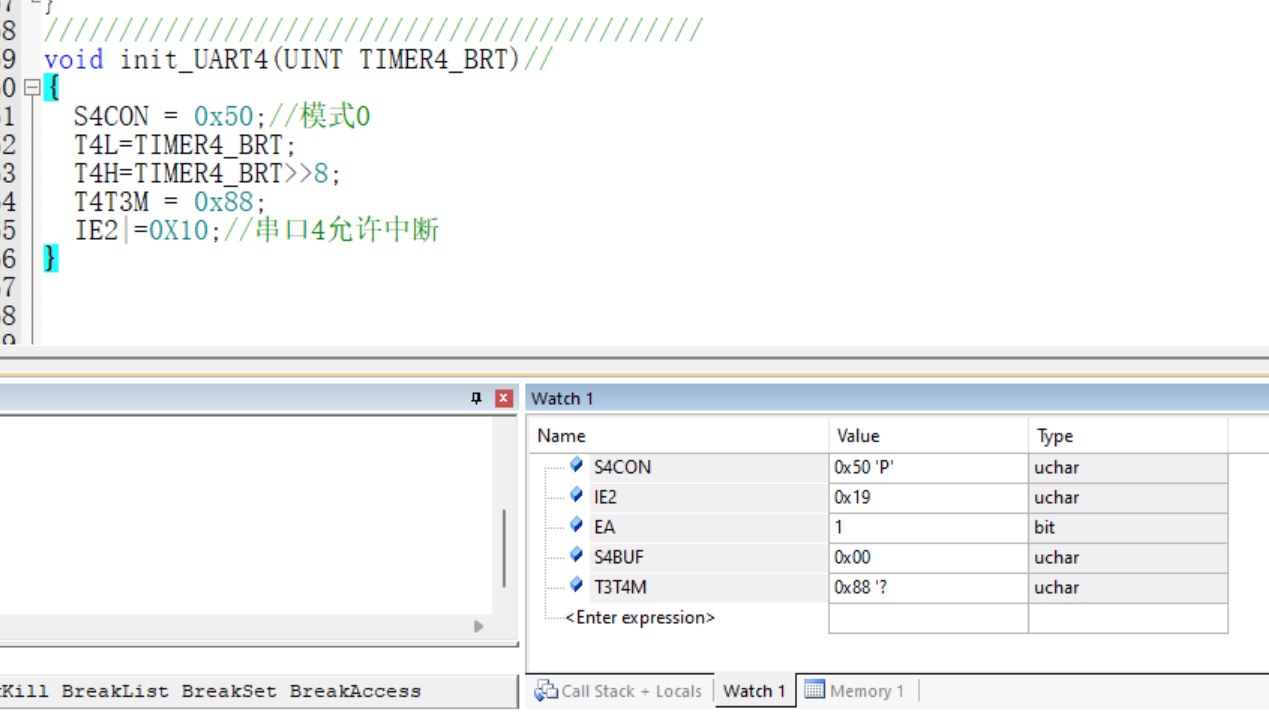Click the EA value cell showing 1
The image size is (1269, 714).
coord(927,527)
